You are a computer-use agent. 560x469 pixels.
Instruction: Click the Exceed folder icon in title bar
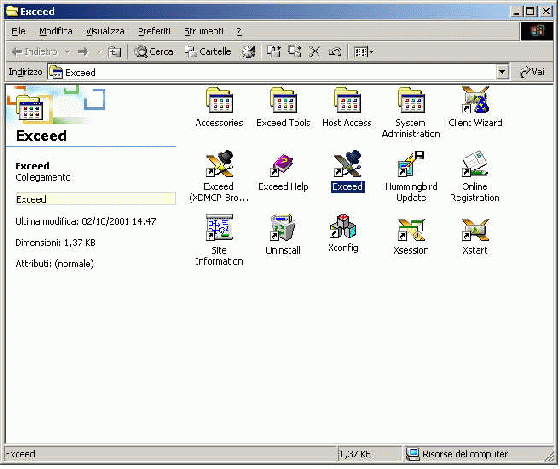tap(12, 11)
